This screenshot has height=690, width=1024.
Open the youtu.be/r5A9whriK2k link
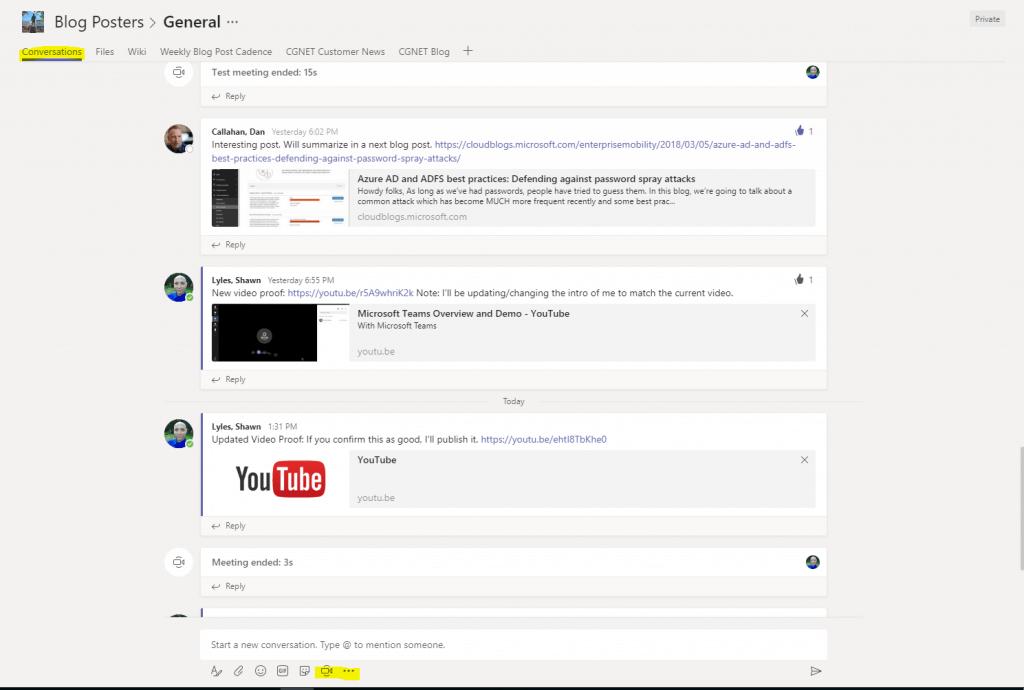pyautogui.click(x=351, y=293)
